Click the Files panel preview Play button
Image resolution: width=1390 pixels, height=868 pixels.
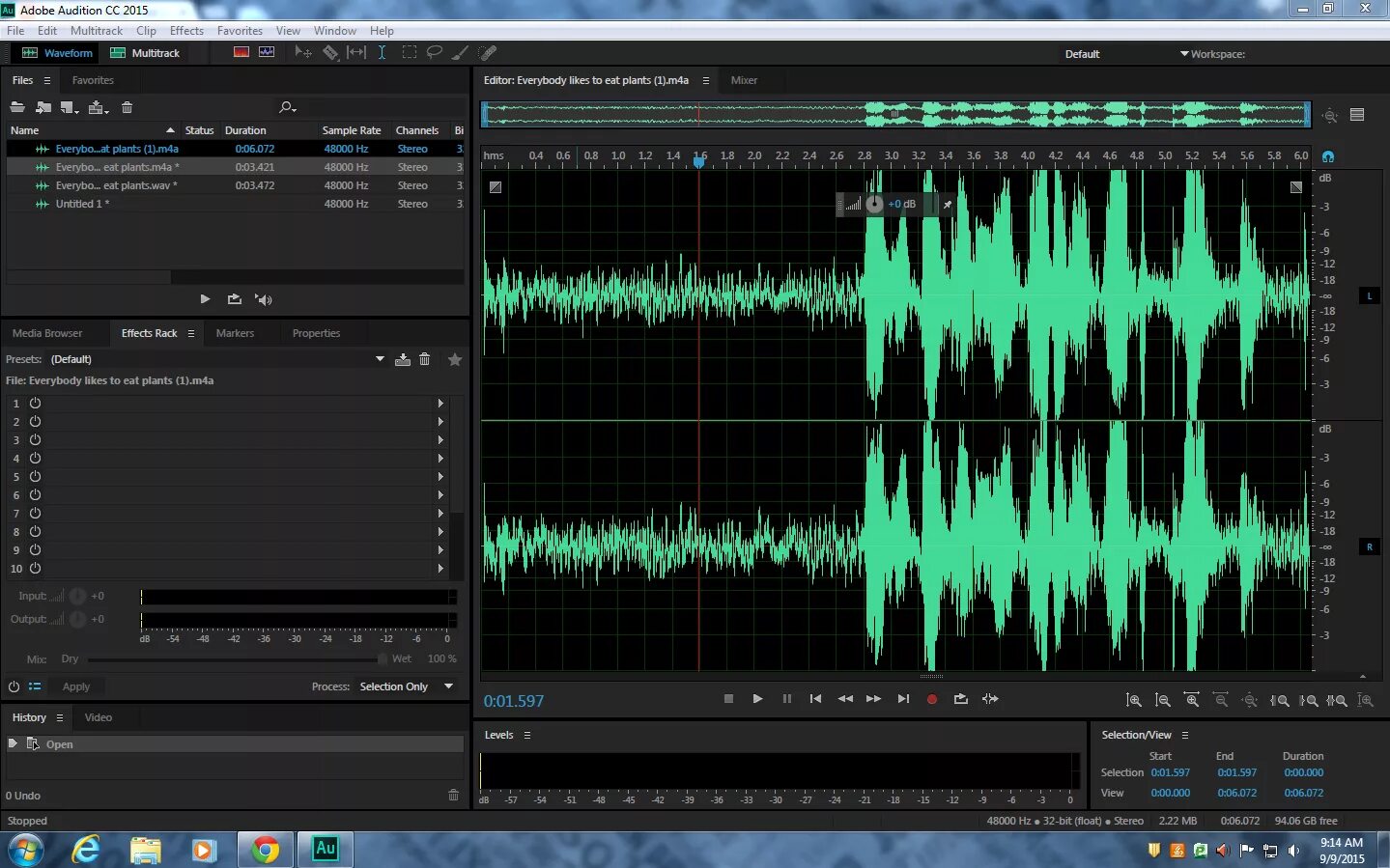click(205, 299)
